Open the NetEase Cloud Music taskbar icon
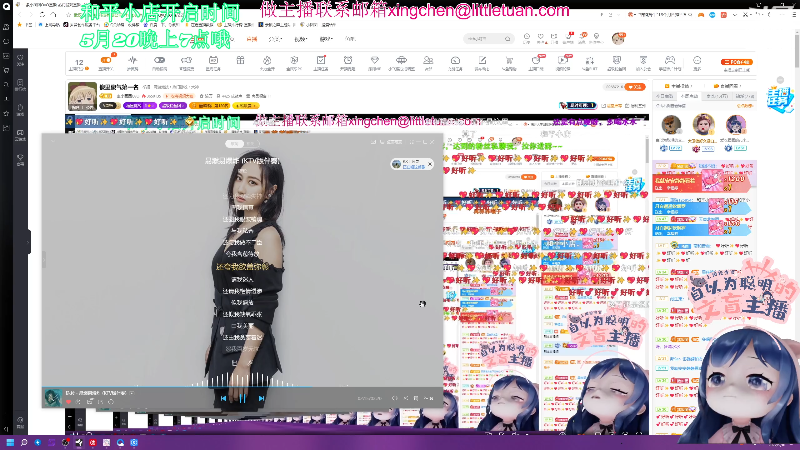 [92, 442]
